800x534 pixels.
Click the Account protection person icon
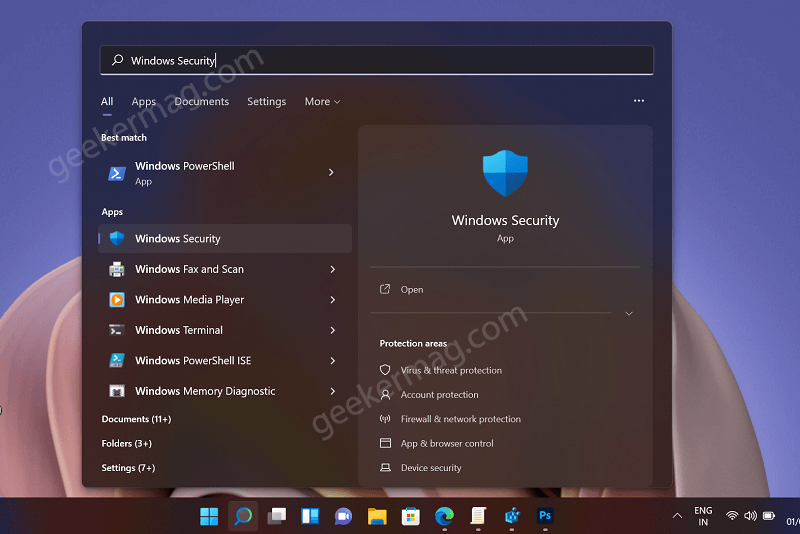click(x=385, y=394)
